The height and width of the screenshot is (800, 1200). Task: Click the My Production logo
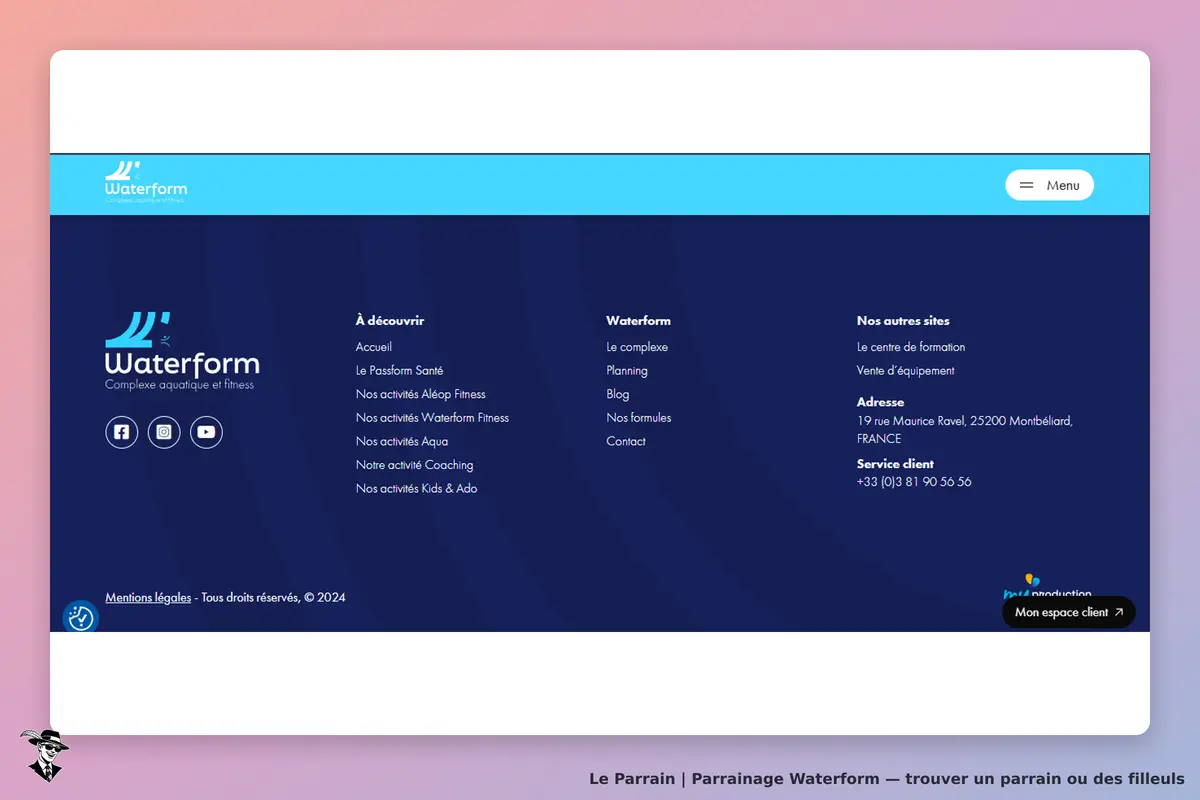pos(1047,586)
